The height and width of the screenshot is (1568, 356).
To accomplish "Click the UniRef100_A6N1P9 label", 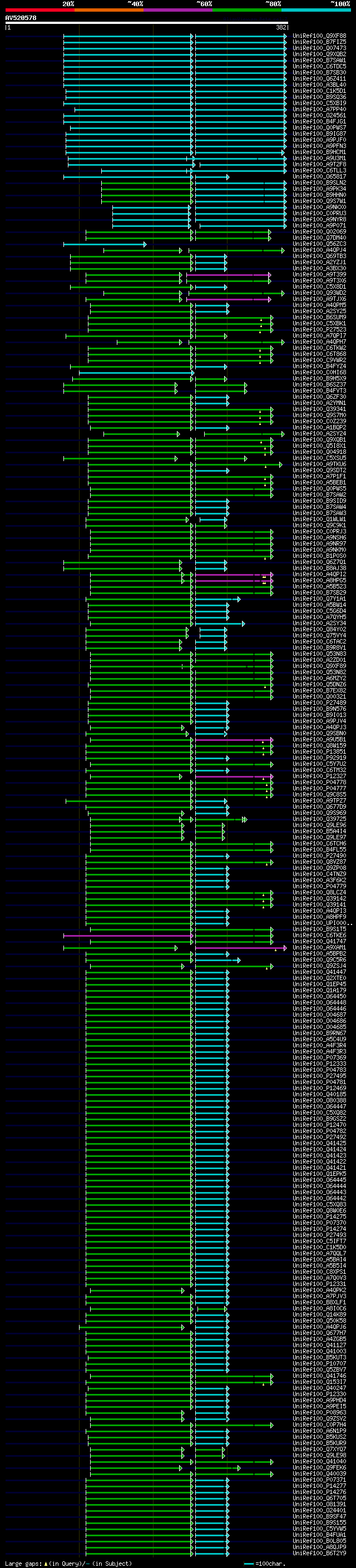I will pyautogui.click(x=319, y=1431).
